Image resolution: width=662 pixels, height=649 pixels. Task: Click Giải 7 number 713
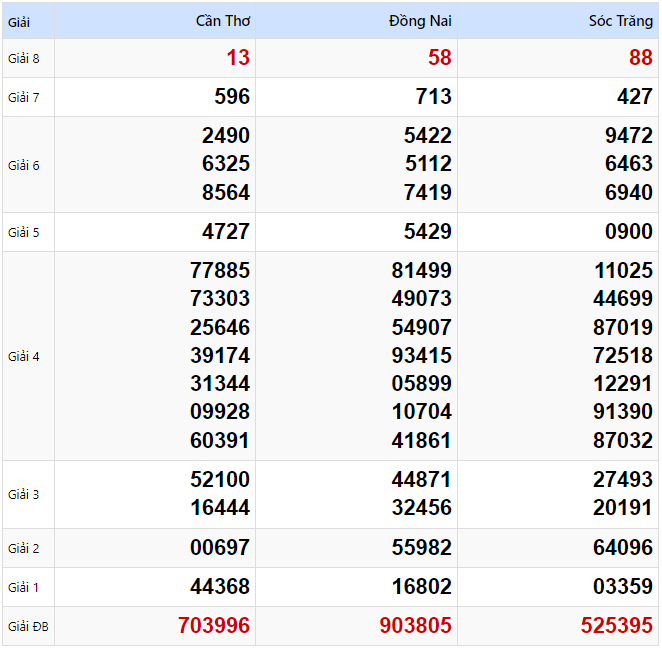click(x=432, y=97)
